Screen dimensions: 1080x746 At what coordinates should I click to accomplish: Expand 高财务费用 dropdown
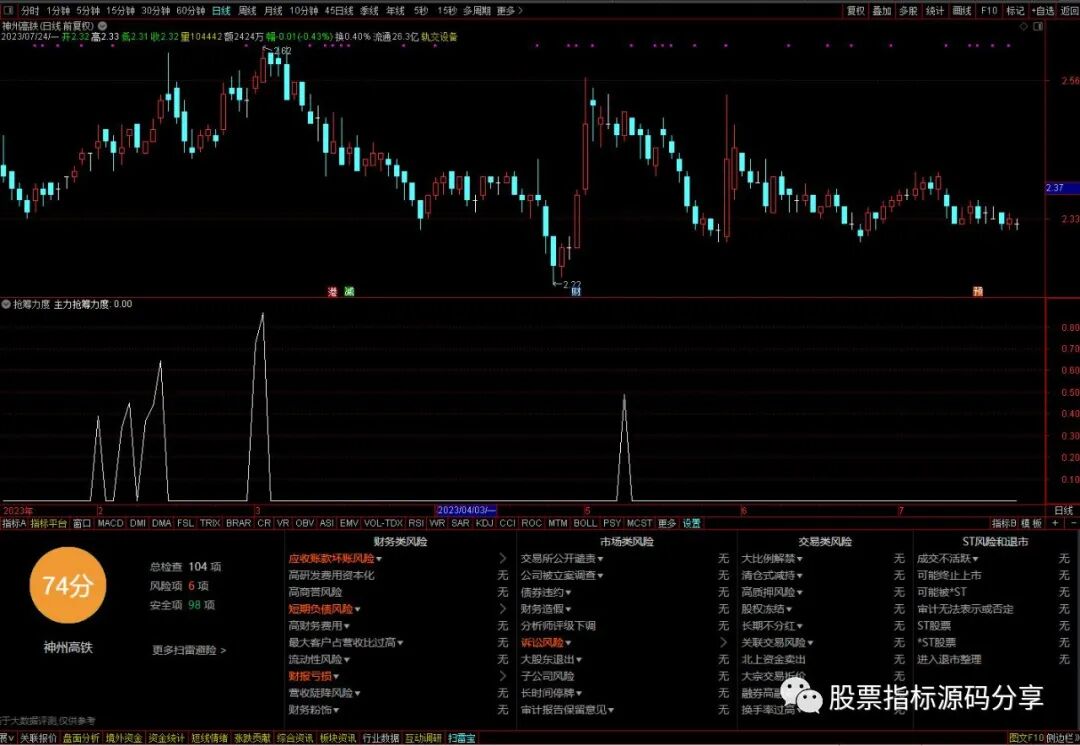[x=347, y=626]
